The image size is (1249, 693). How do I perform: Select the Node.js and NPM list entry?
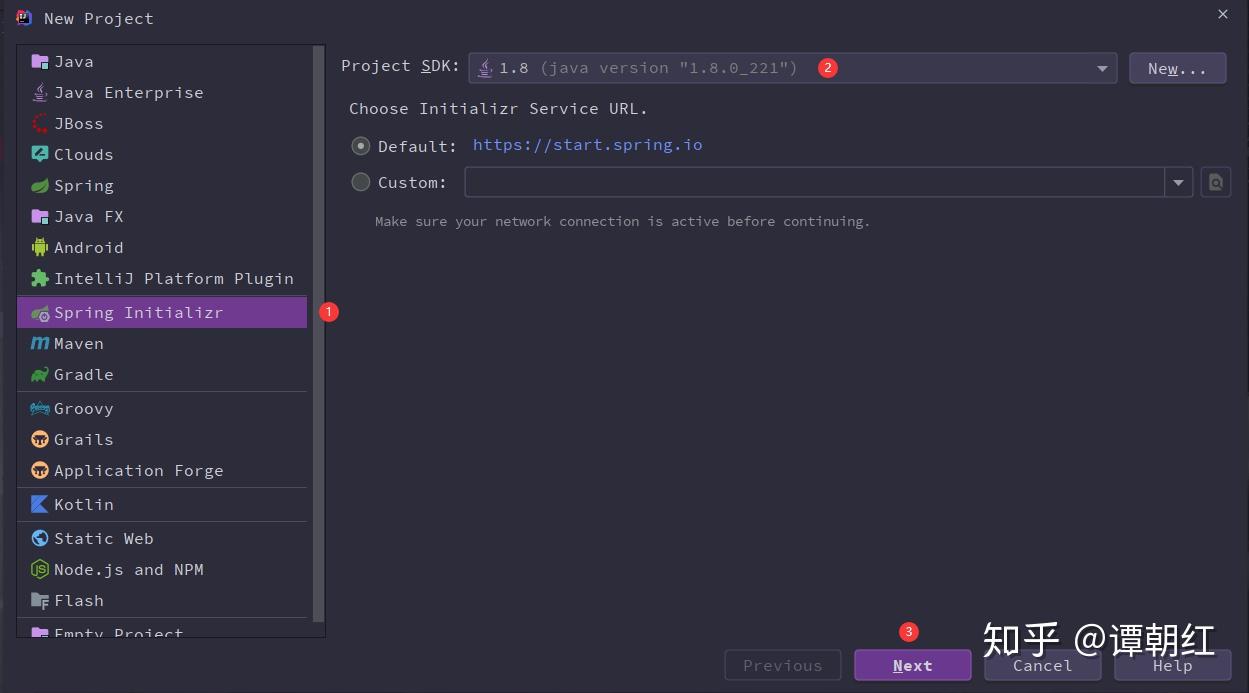coord(162,569)
